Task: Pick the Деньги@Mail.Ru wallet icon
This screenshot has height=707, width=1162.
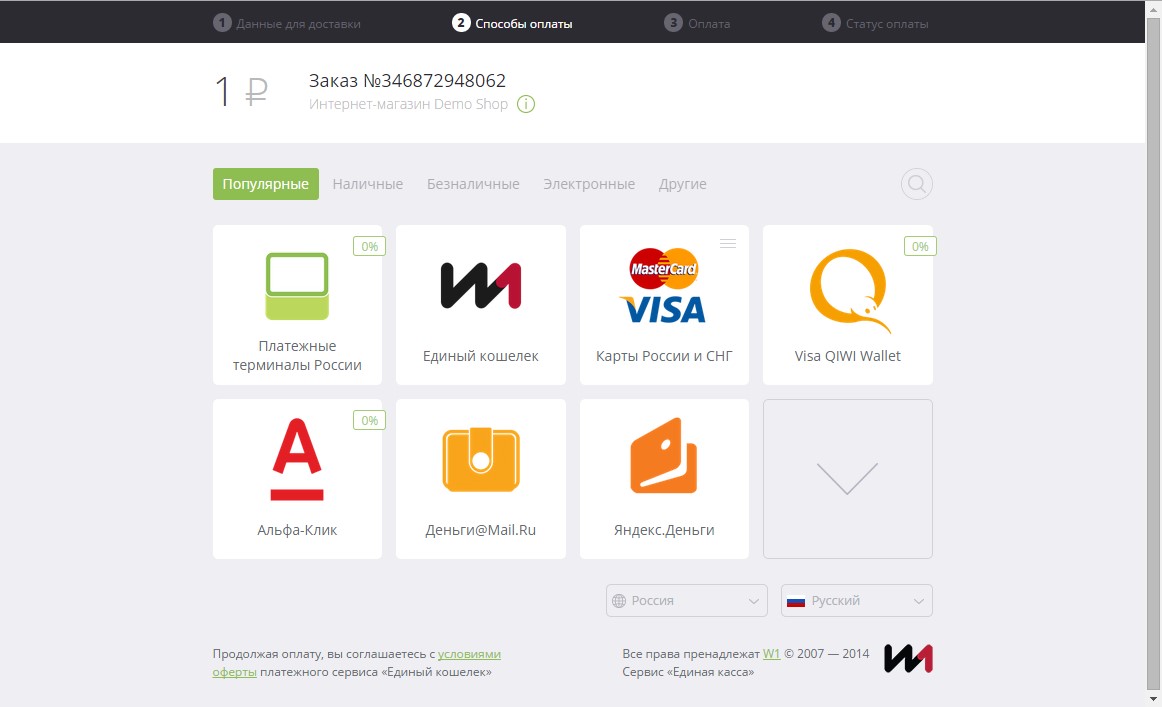Action: [x=481, y=459]
